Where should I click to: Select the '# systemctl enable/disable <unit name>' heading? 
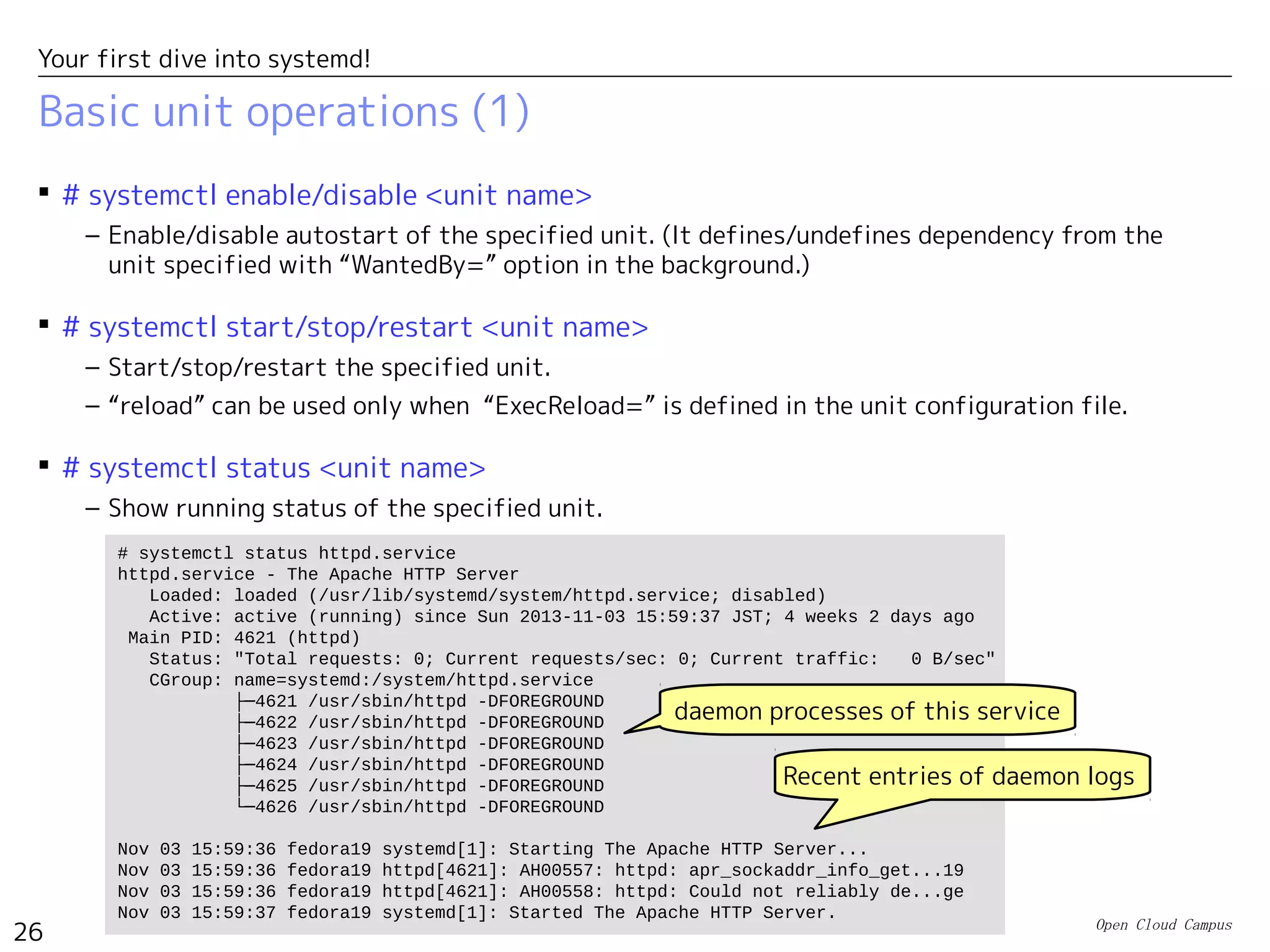(327, 195)
